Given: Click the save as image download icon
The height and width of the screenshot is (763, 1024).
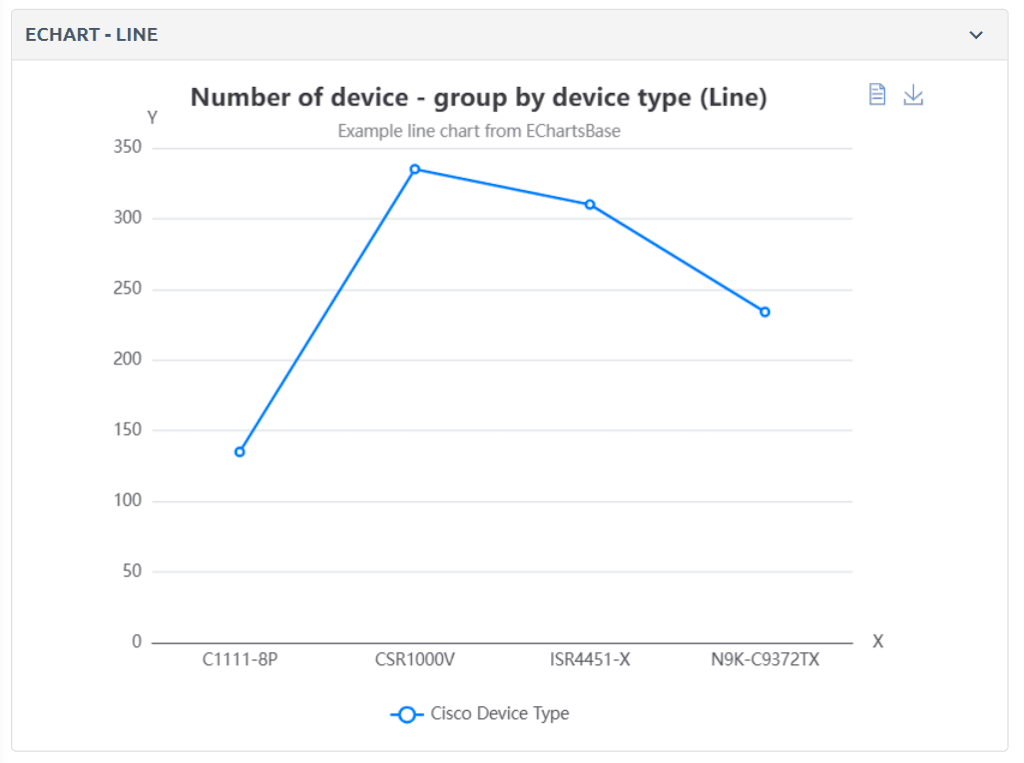Looking at the screenshot, I should tap(913, 95).
